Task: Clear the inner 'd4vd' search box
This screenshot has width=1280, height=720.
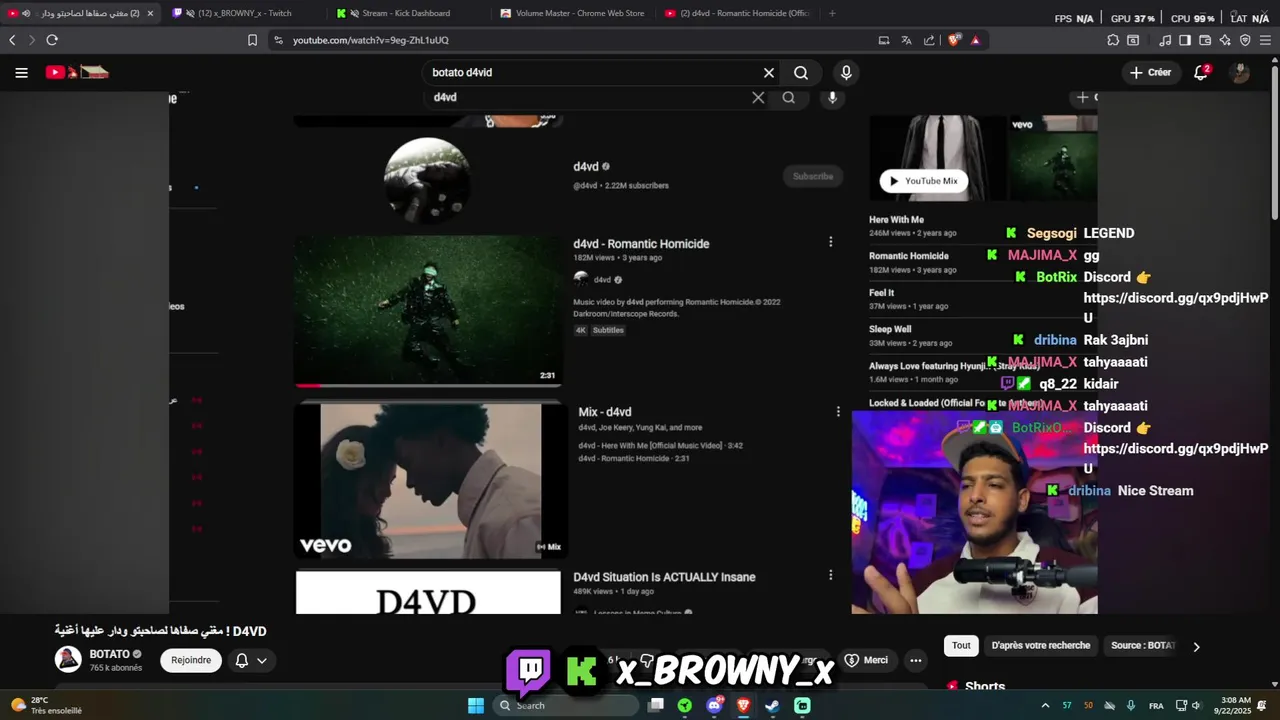Action: point(758,97)
